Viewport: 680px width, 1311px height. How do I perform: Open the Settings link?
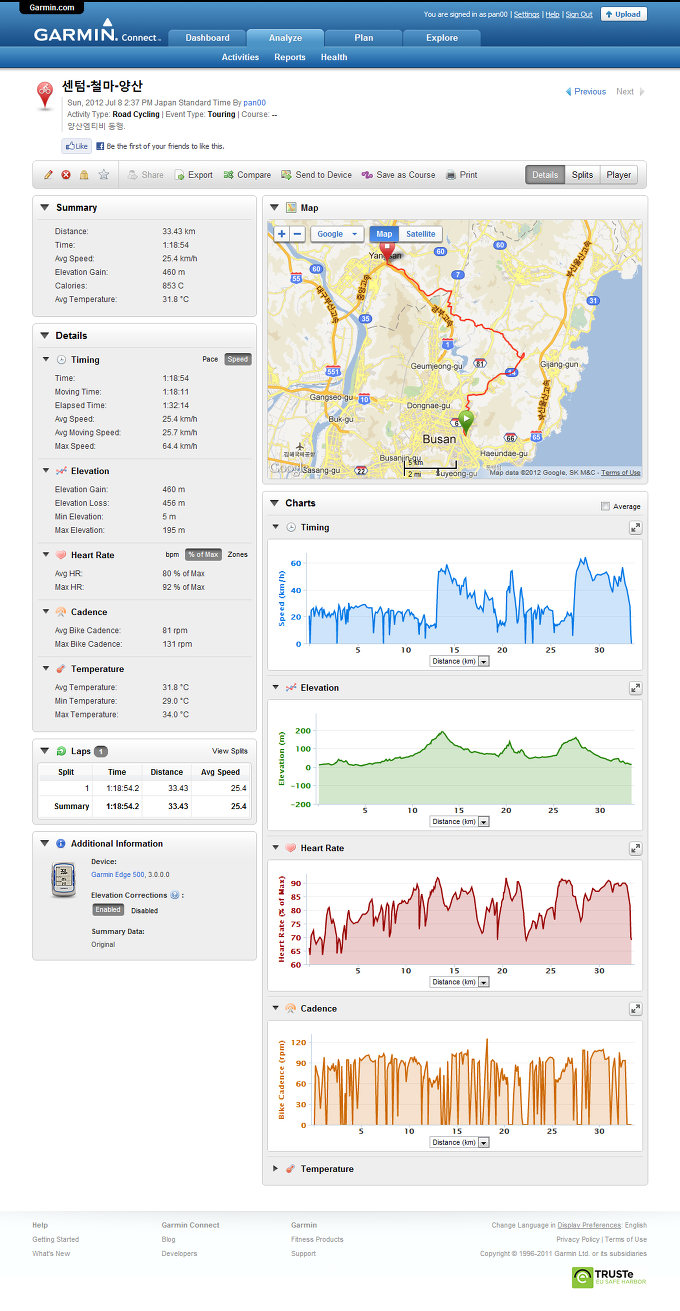click(x=527, y=15)
